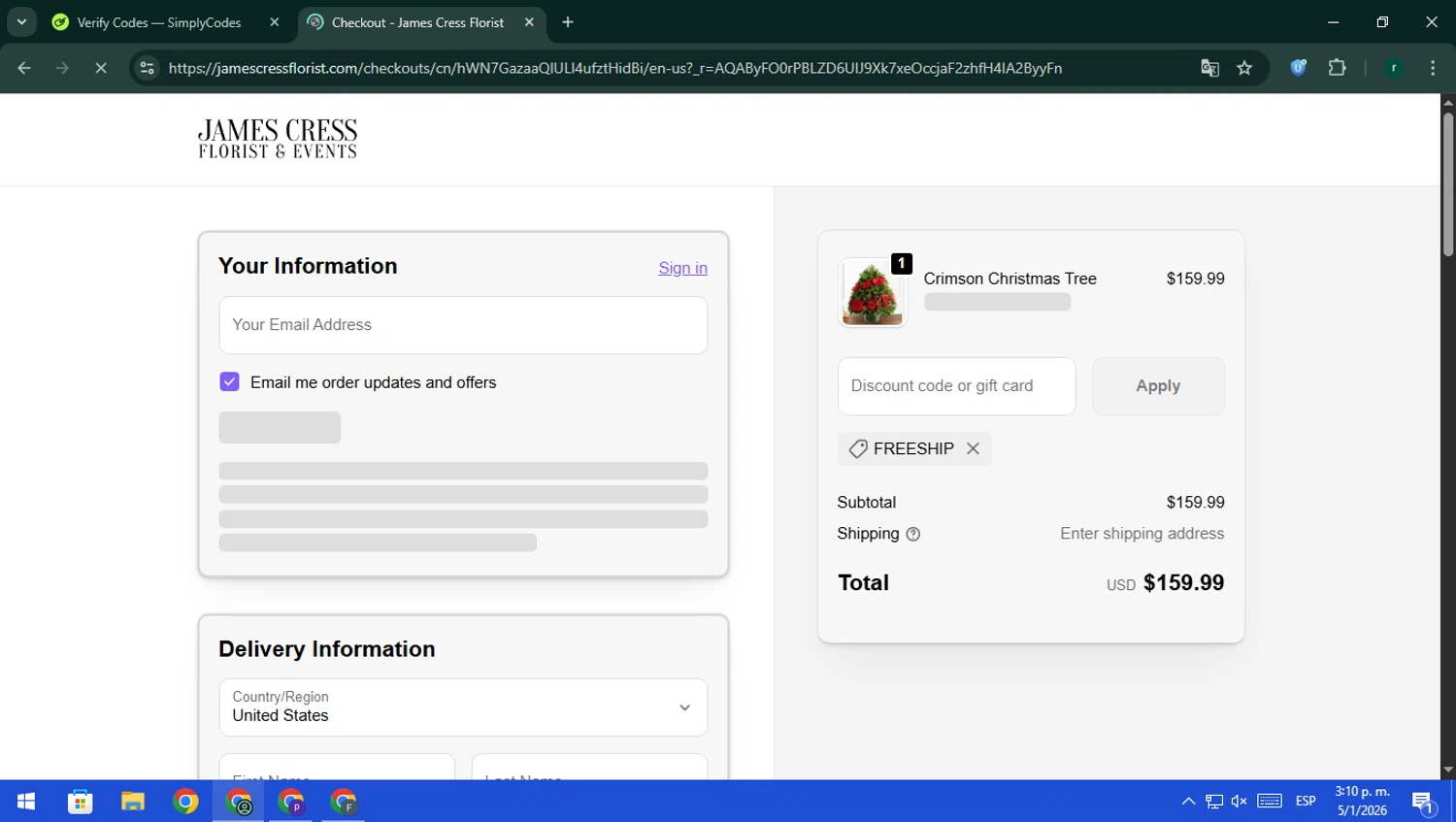Click the $159.99 total amount

tap(1183, 582)
